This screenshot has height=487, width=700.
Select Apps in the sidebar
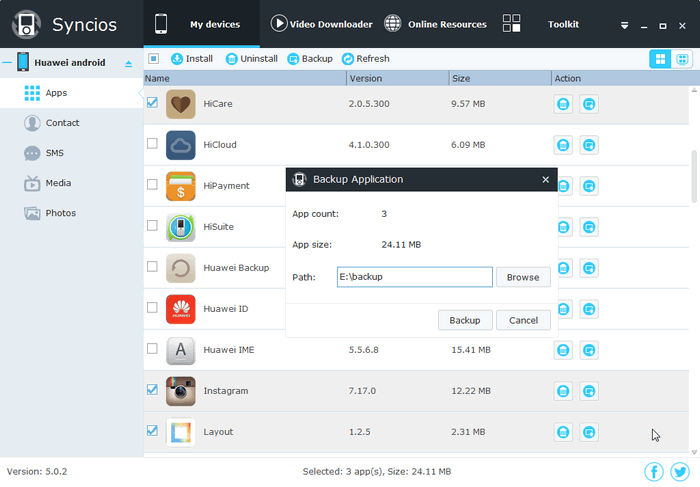(71, 93)
